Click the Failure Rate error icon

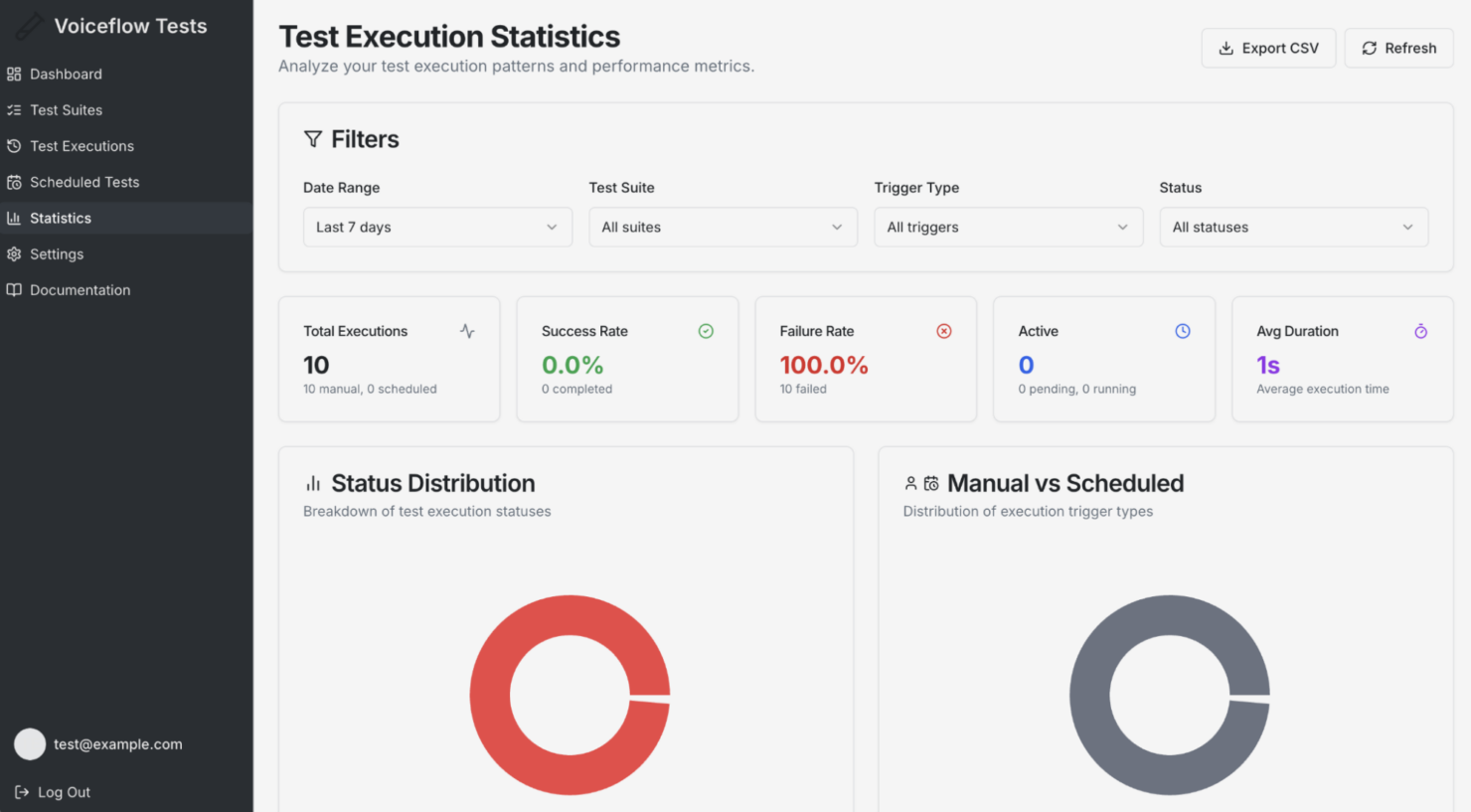coord(944,330)
